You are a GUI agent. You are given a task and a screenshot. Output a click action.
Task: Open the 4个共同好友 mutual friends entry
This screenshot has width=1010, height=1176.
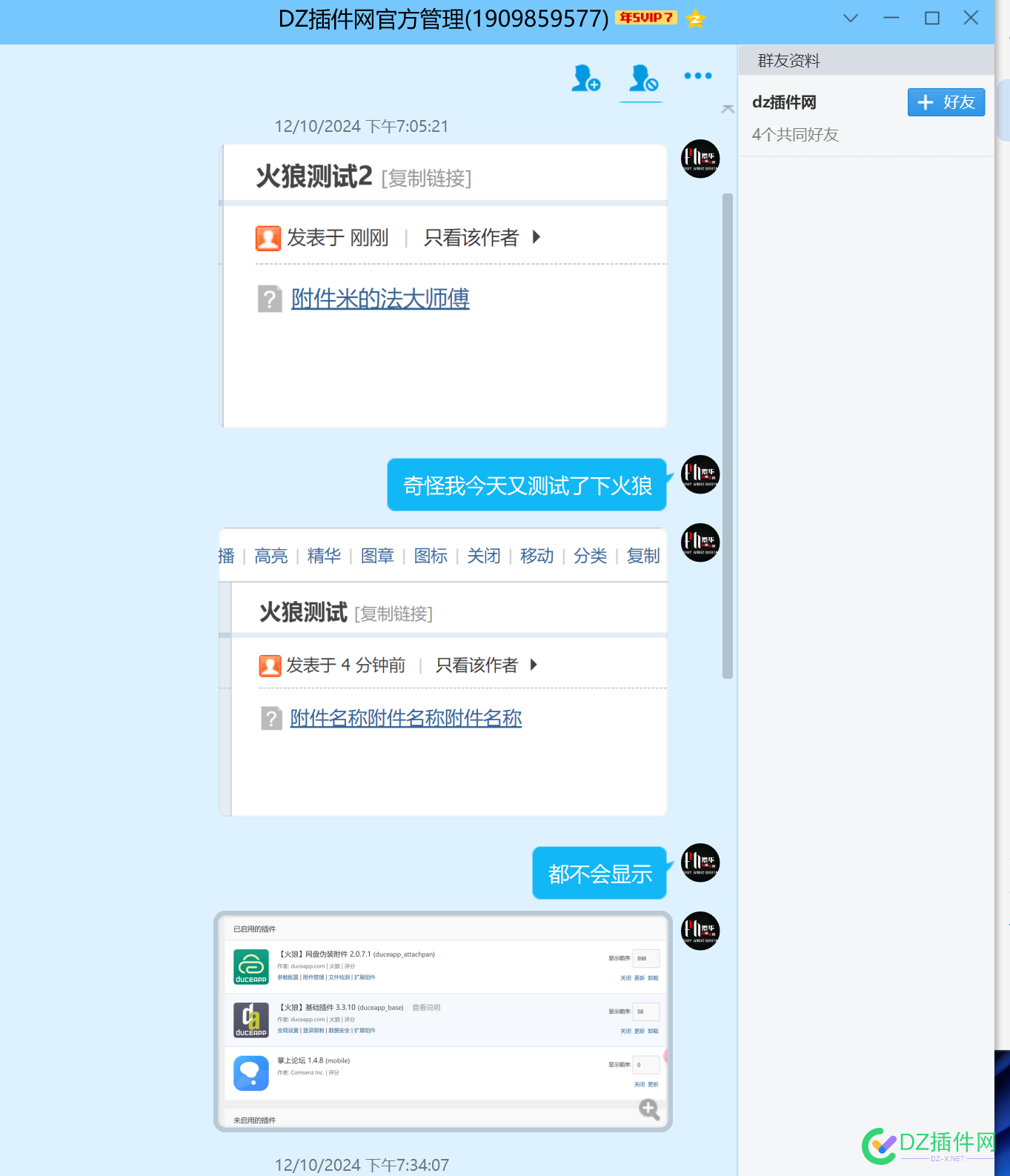795,135
